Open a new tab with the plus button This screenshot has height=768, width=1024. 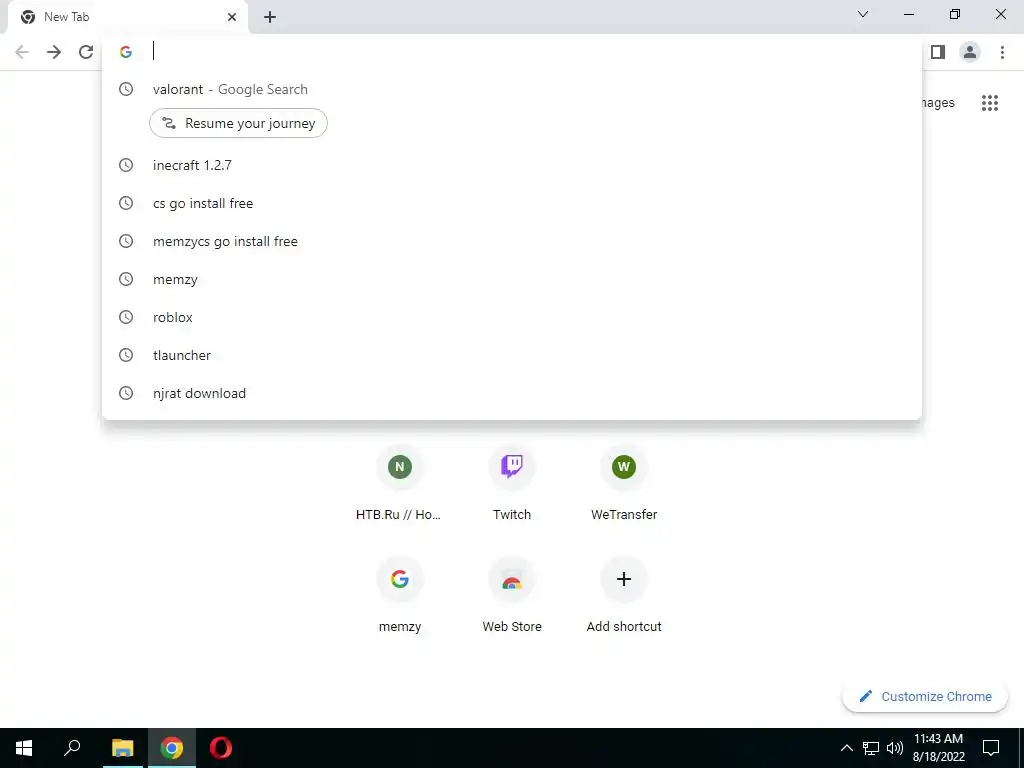pyautogui.click(x=270, y=17)
